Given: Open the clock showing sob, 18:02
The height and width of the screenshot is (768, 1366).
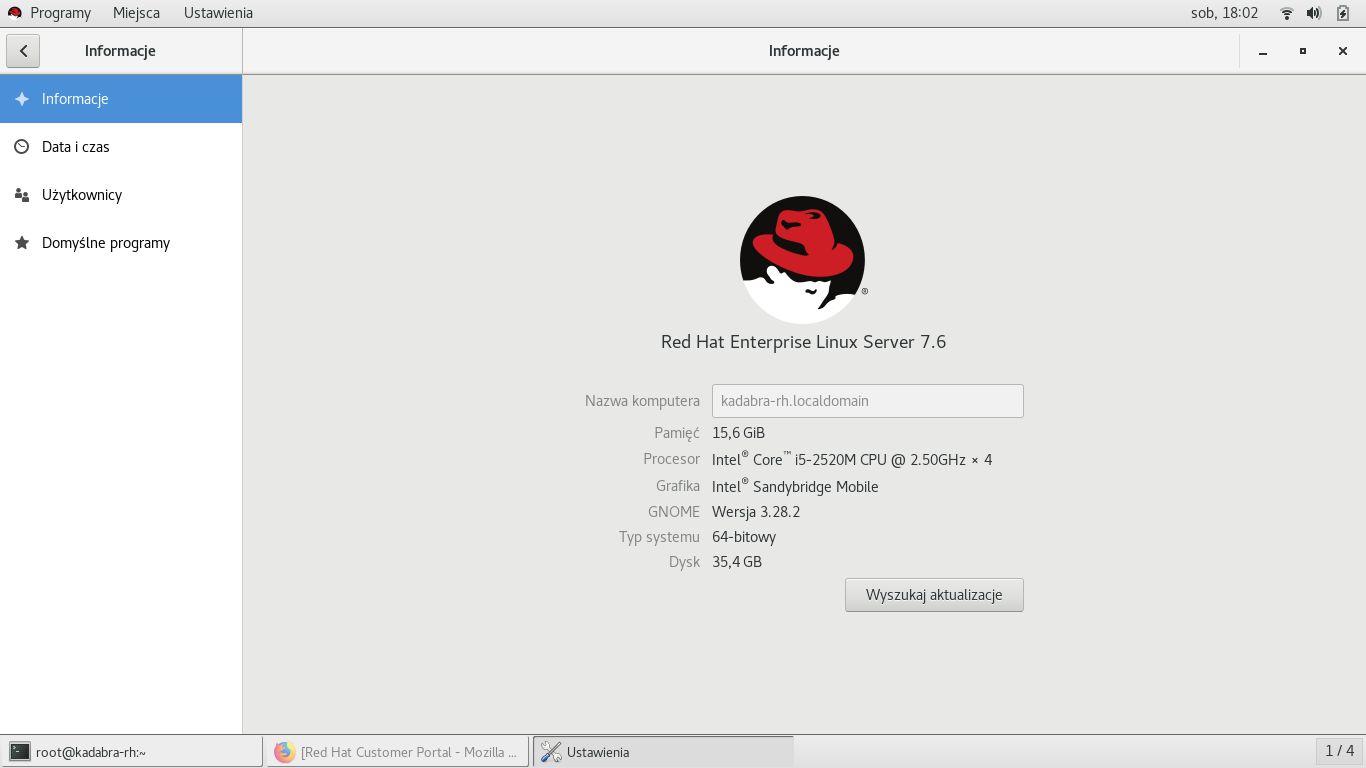Looking at the screenshot, I should click(1224, 13).
